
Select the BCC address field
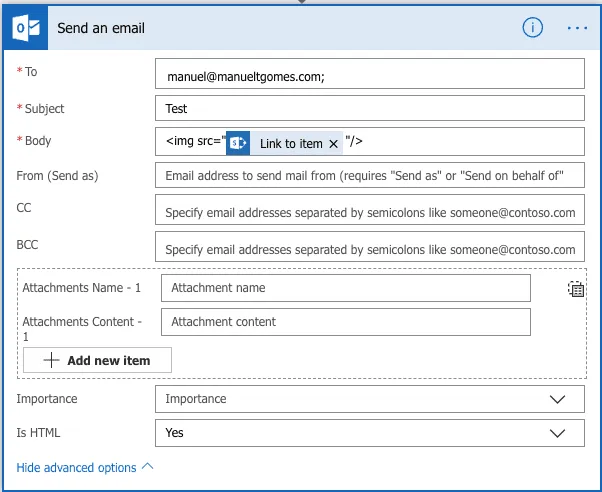click(x=370, y=247)
